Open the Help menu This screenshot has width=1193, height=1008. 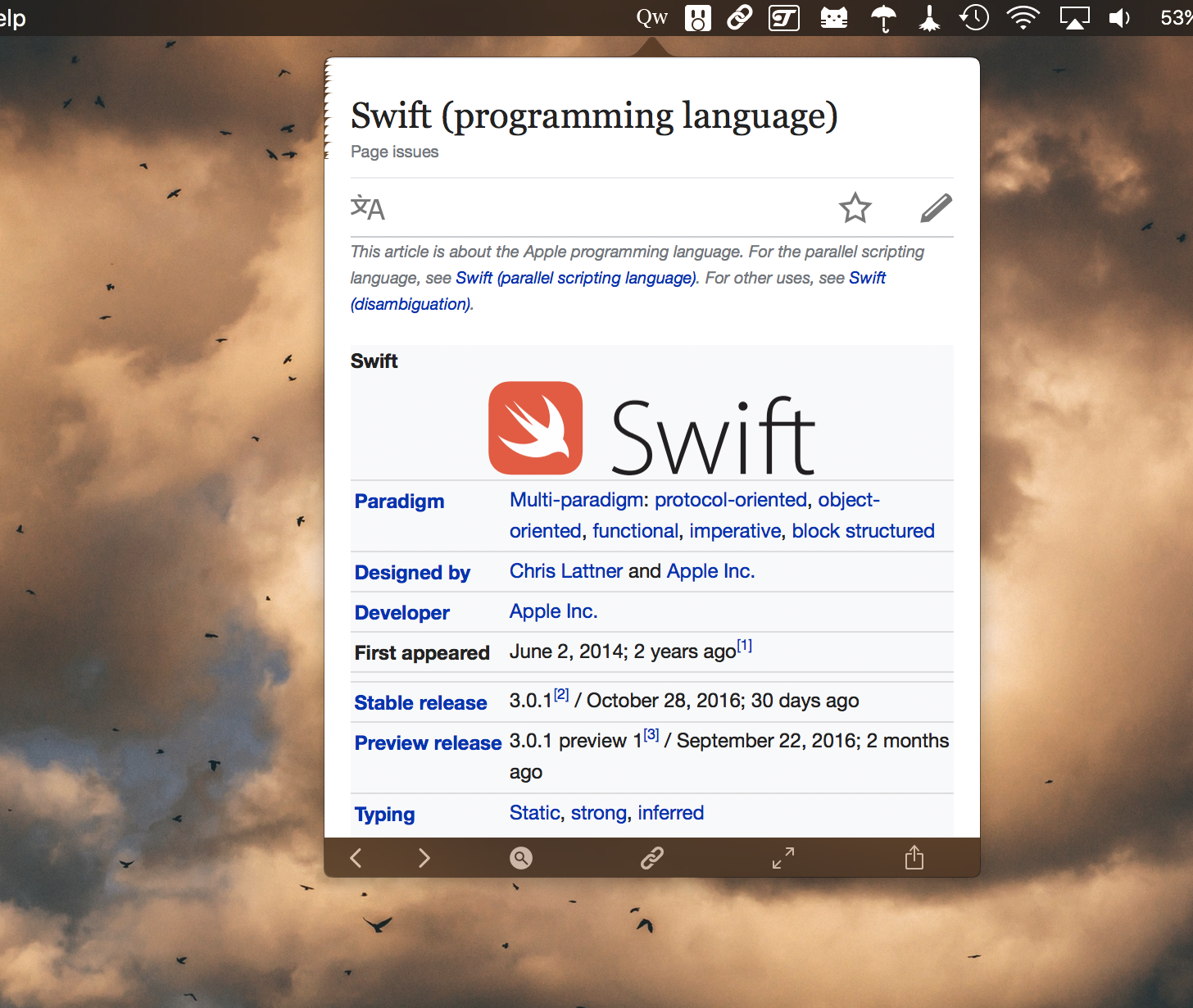pyautogui.click(x=11, y=17)
